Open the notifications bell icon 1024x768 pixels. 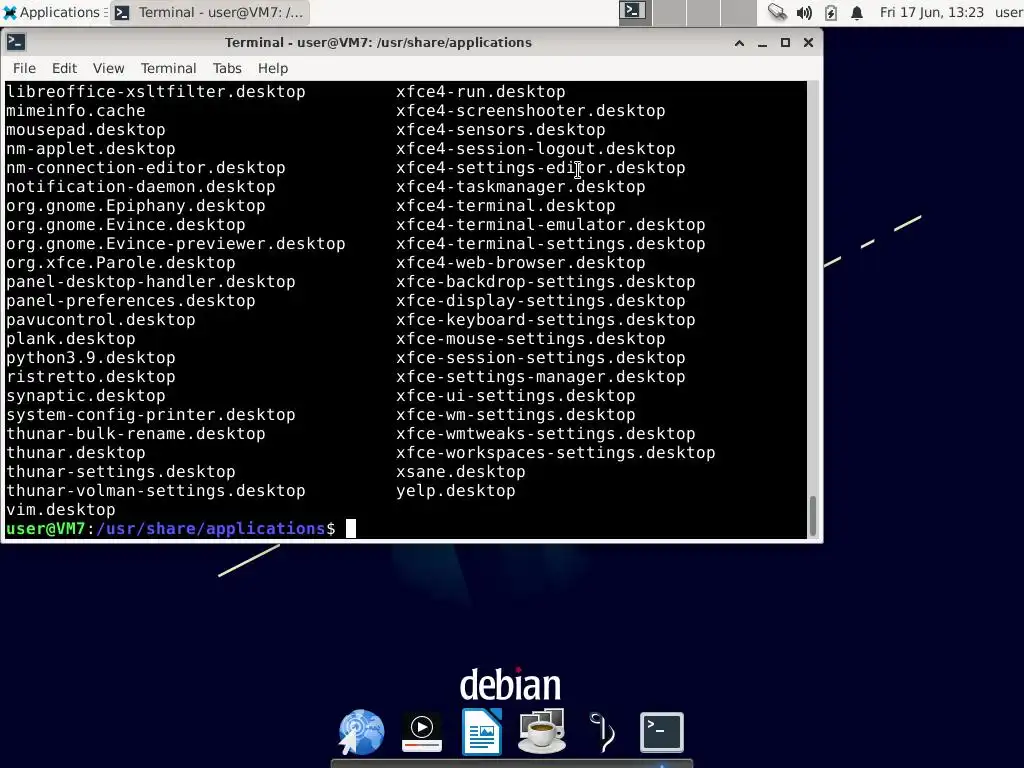click(857, 12)
